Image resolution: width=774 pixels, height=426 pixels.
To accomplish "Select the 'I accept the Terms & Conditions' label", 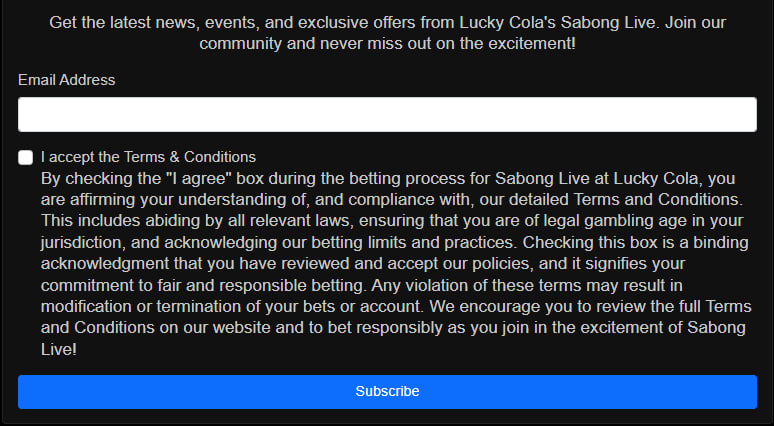I will point(148,157).
